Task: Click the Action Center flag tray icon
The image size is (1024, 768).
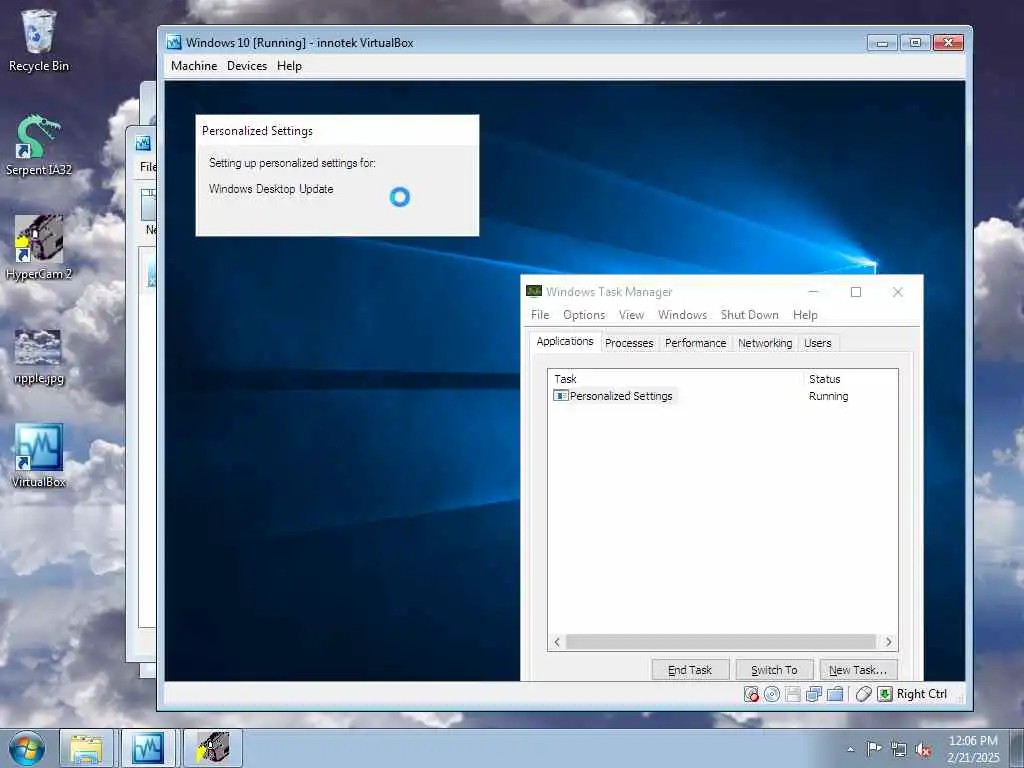Action: coord(874,749)
